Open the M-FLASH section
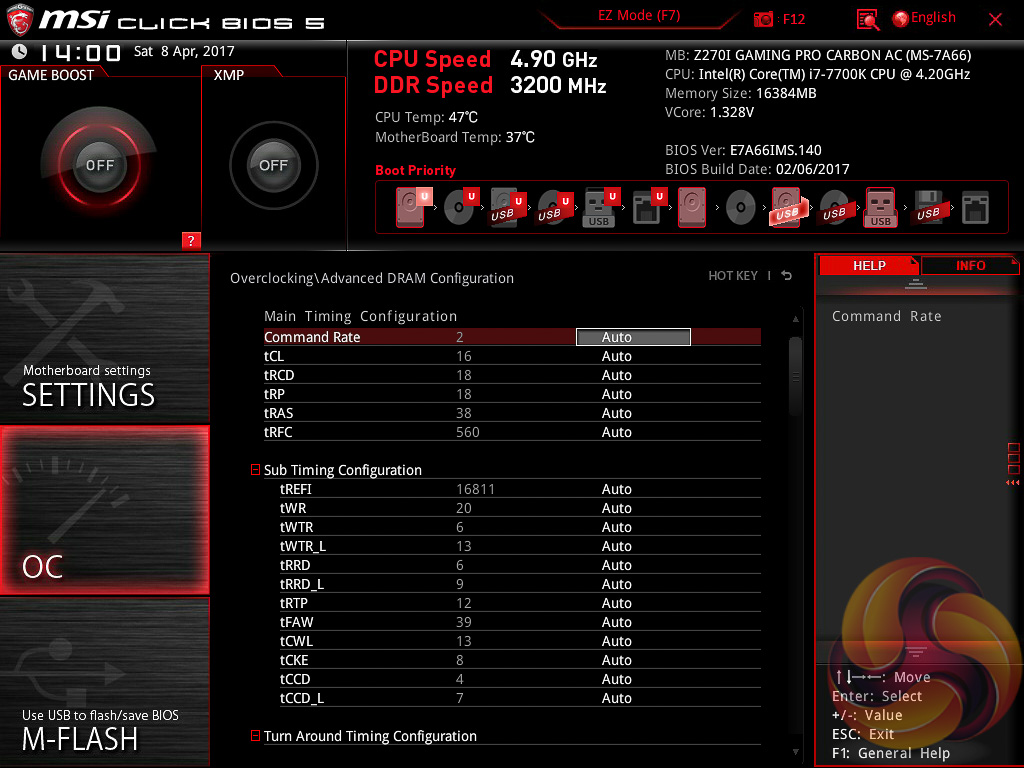1024x768 pixels. 104,682
